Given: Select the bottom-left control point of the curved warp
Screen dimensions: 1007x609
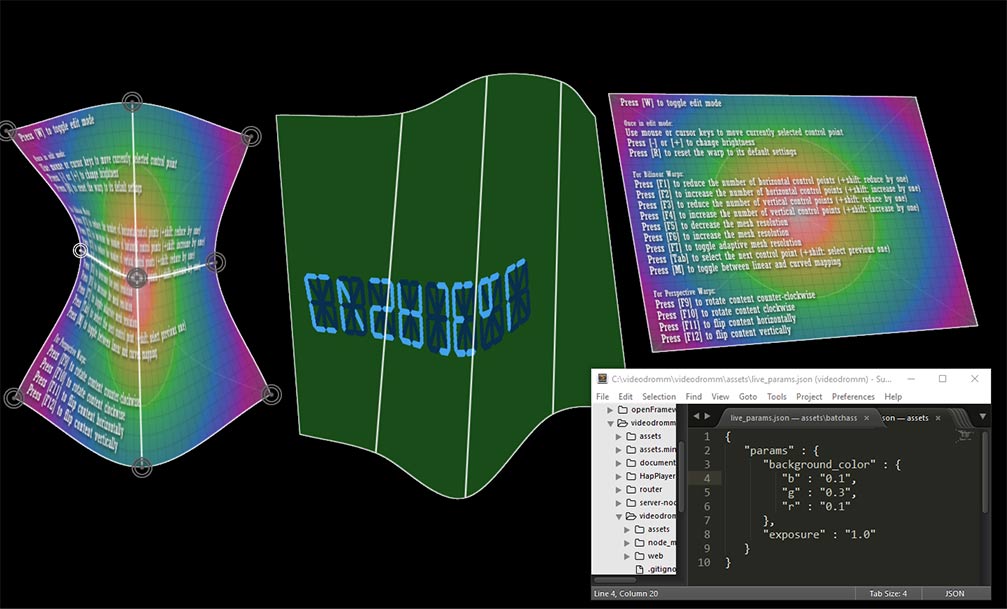Looking at the screenshot, I should [x=13, y=398].
